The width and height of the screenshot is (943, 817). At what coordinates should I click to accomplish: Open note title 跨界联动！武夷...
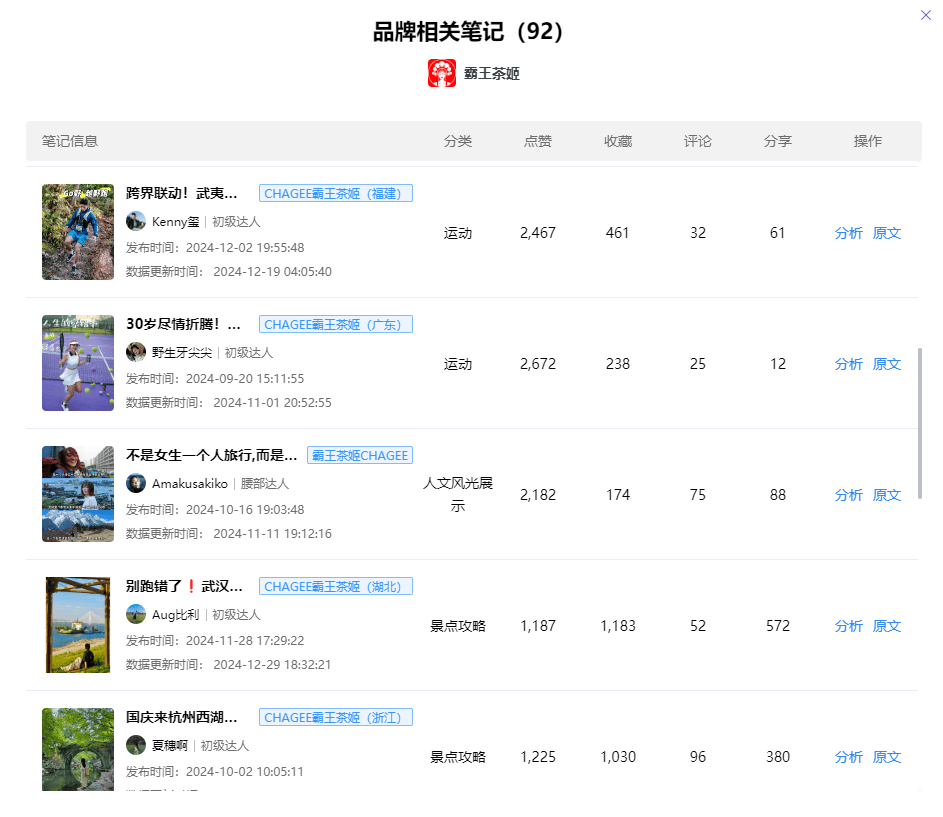182,193
